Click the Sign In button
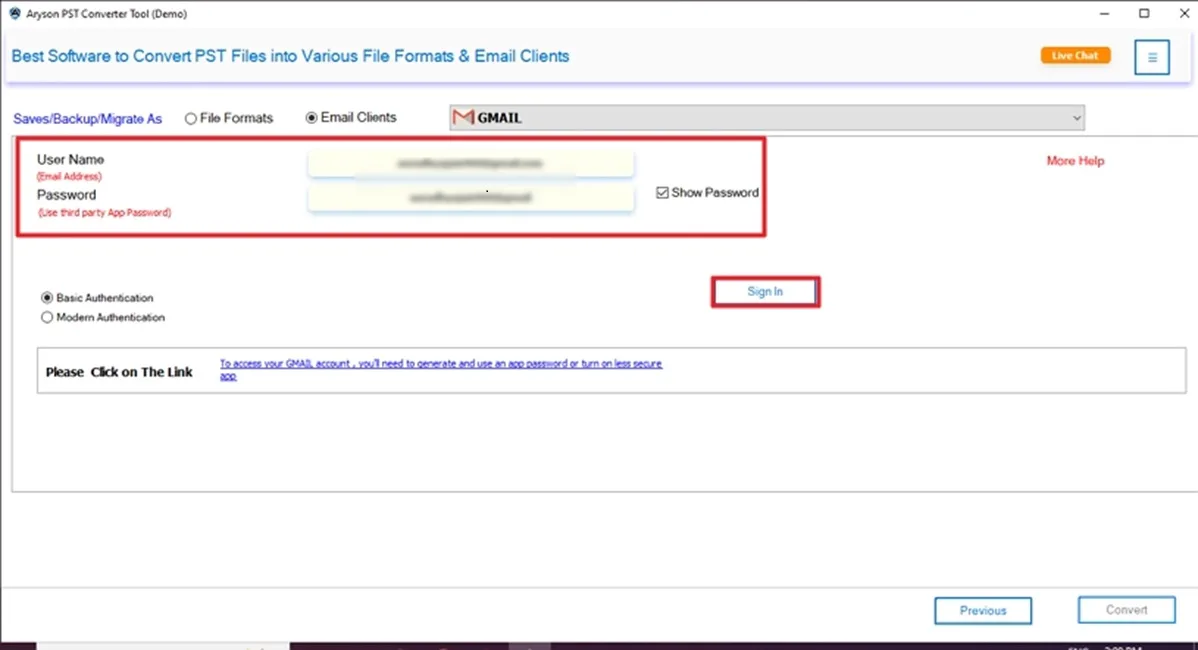Screen dimensions: 1198x650 [765, 292]
